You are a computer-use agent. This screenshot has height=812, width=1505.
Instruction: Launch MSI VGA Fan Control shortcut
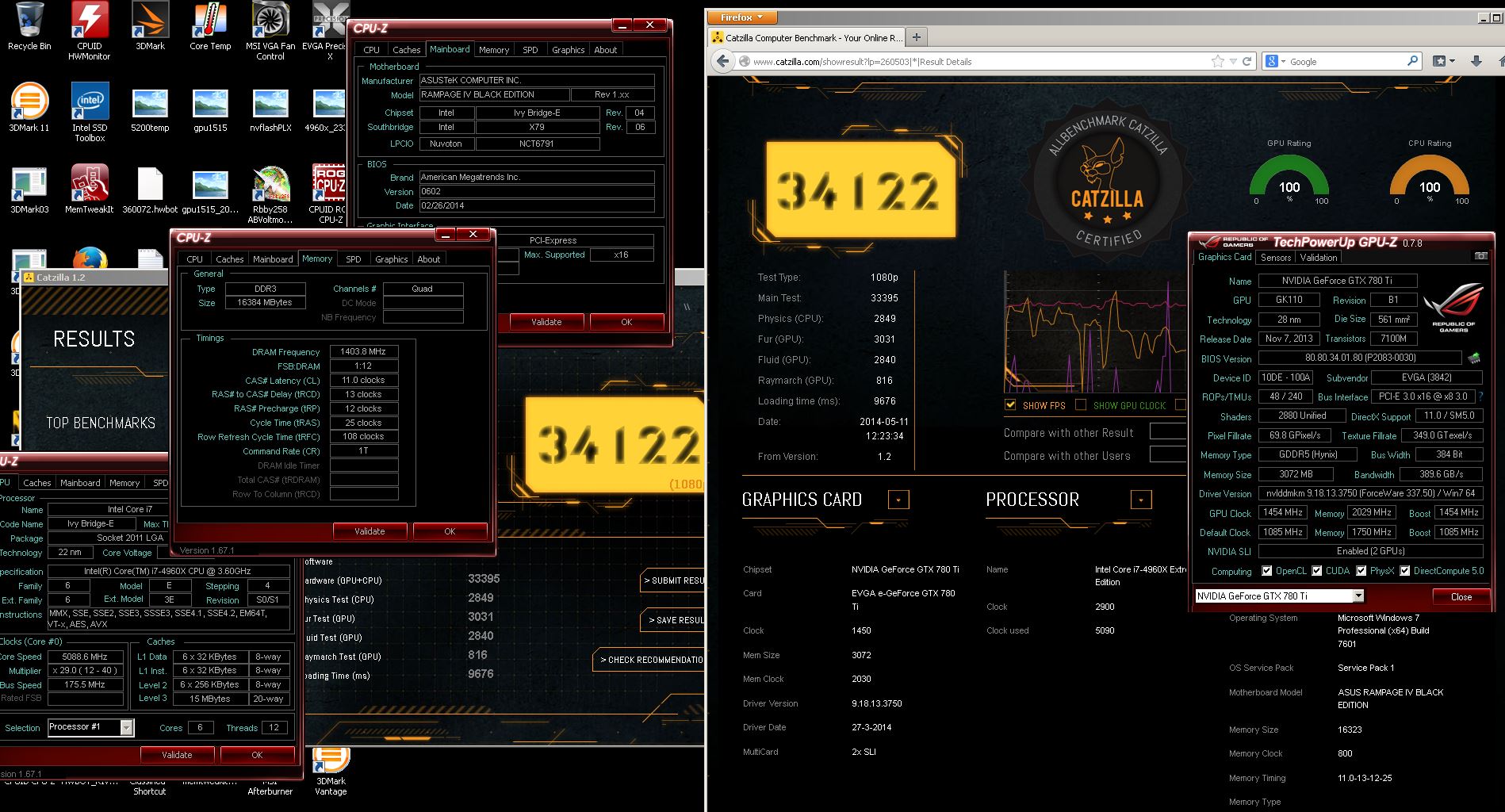pos(270,32)
